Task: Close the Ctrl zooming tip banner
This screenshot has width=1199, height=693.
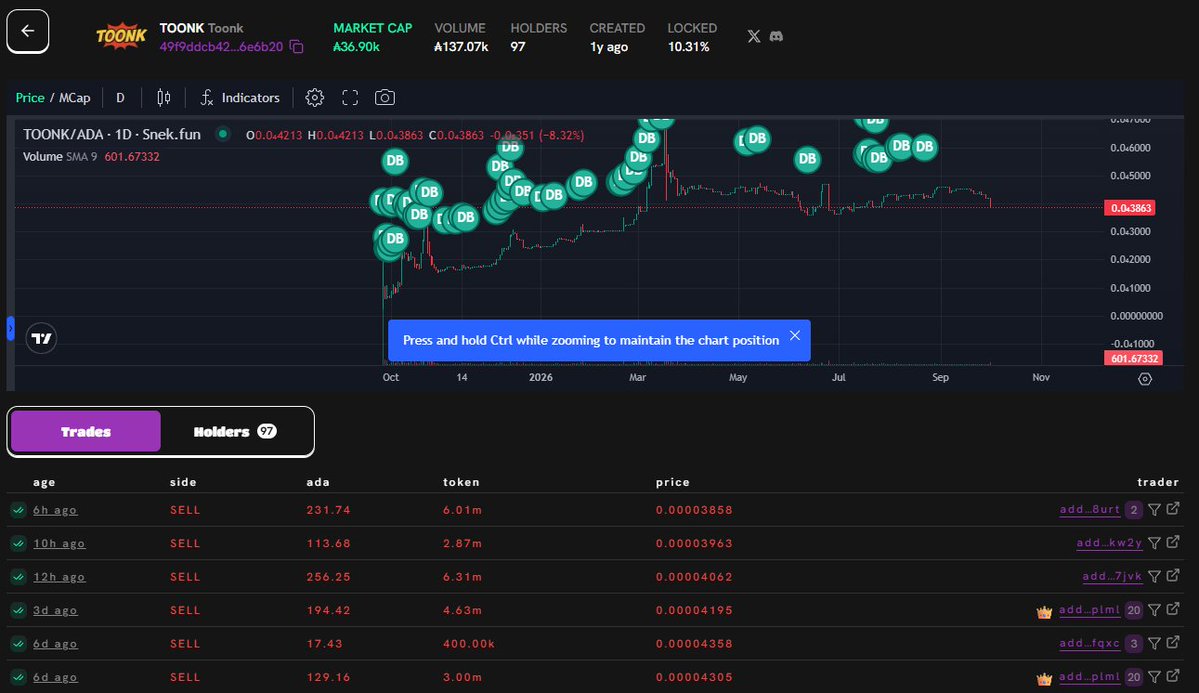Action: tap(795, 336)
